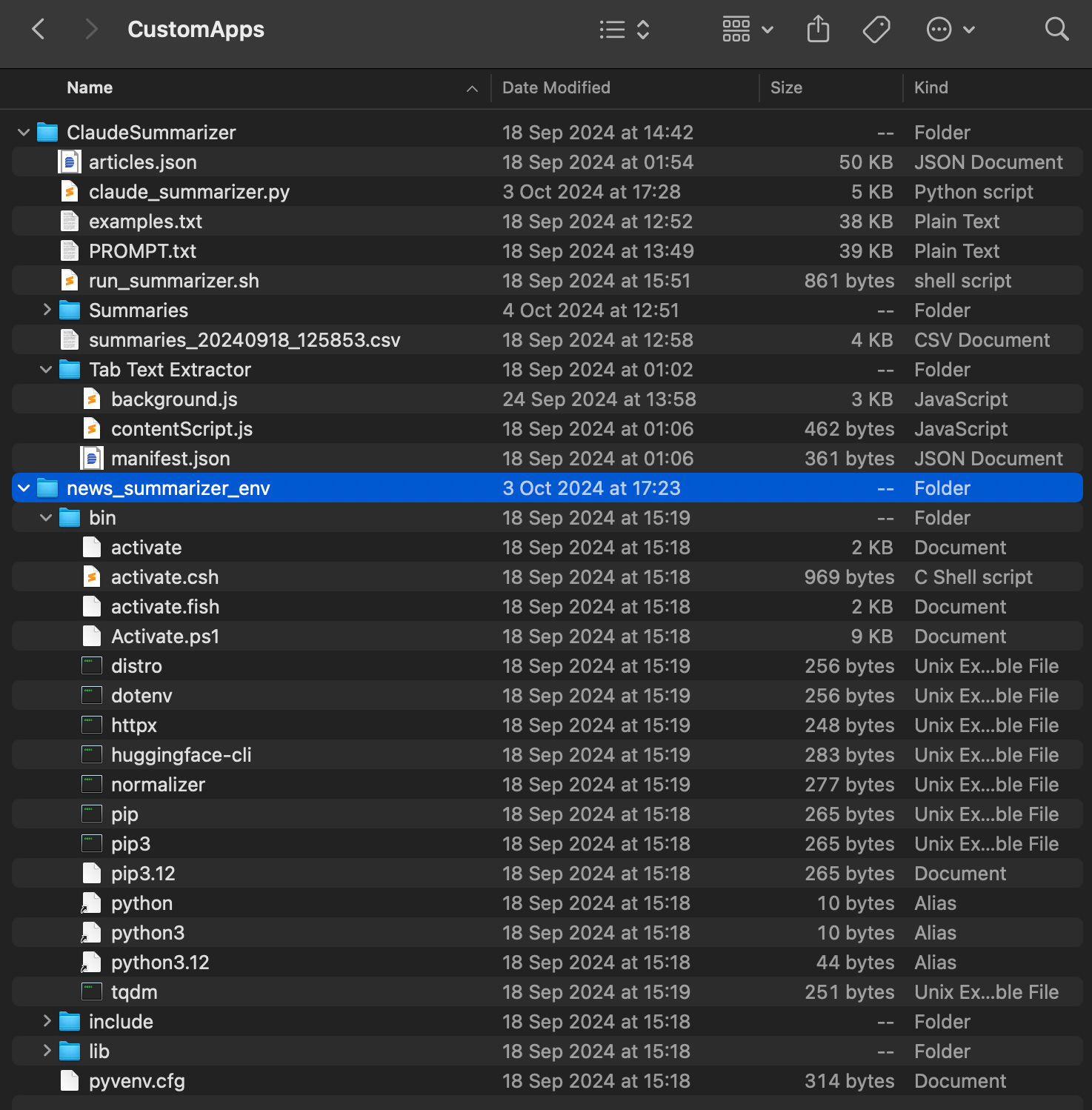This screenshot has width=1092, height=1110.
Task: Click the '50 KB' size value
Action: (865, 162)
